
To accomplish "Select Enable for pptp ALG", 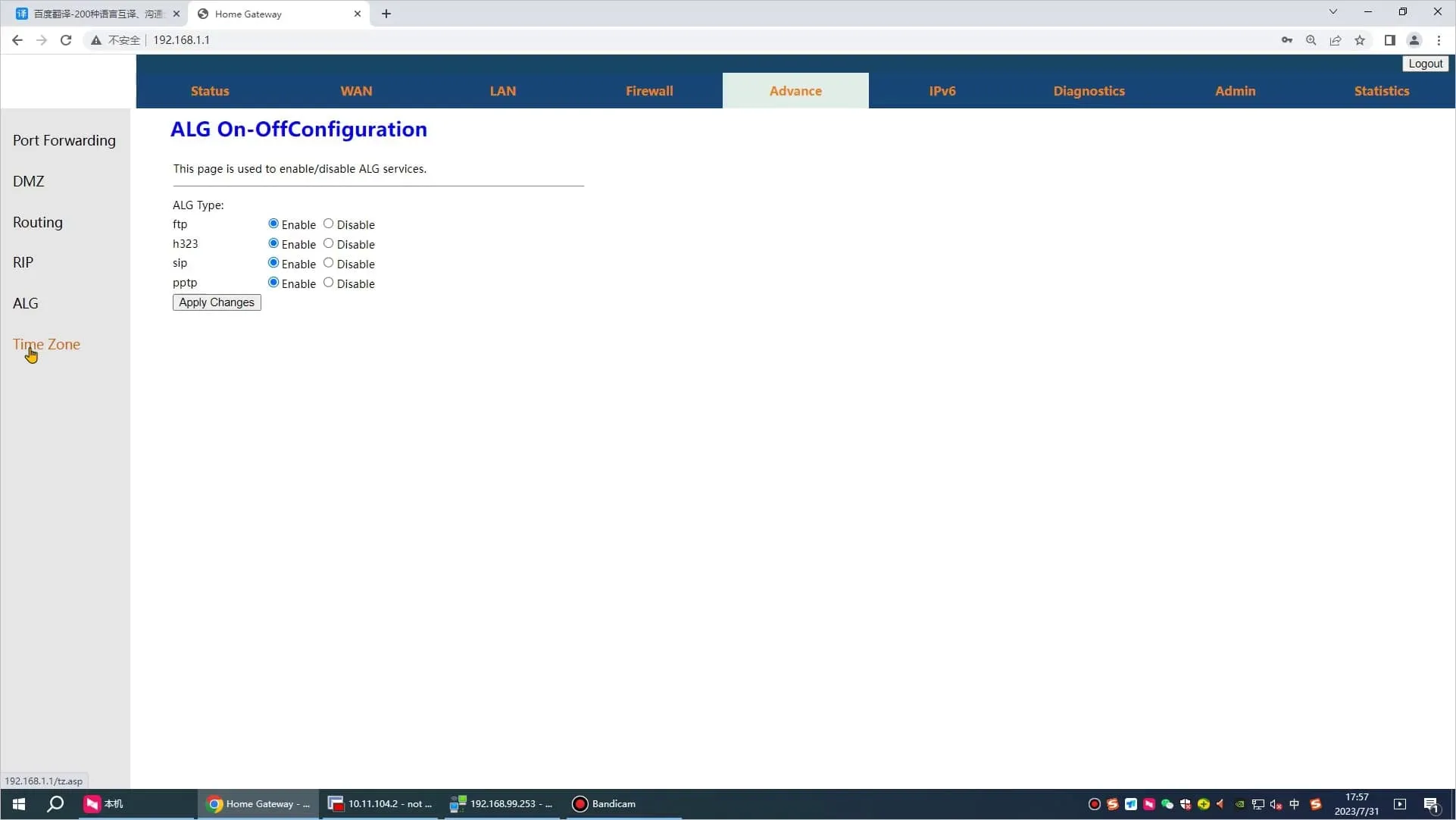I will 273,283.
